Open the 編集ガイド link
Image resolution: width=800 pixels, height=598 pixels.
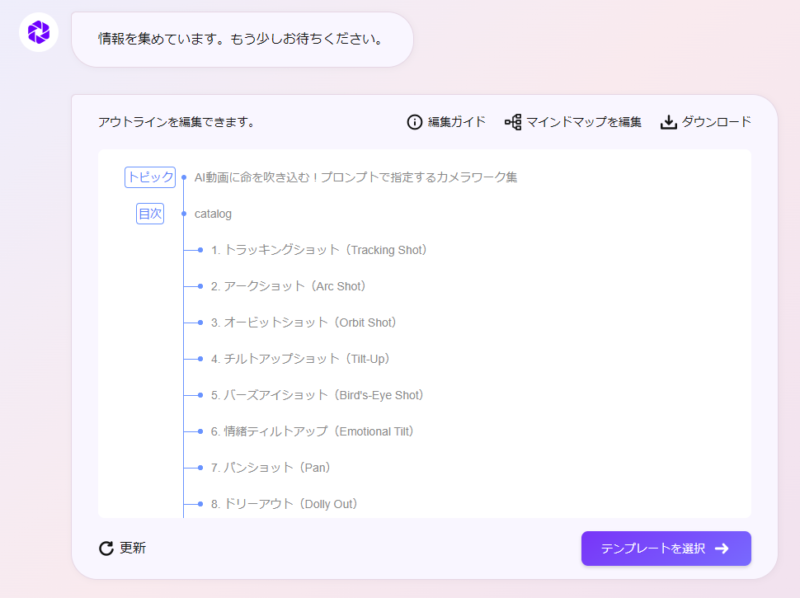(x=457, y=122)
